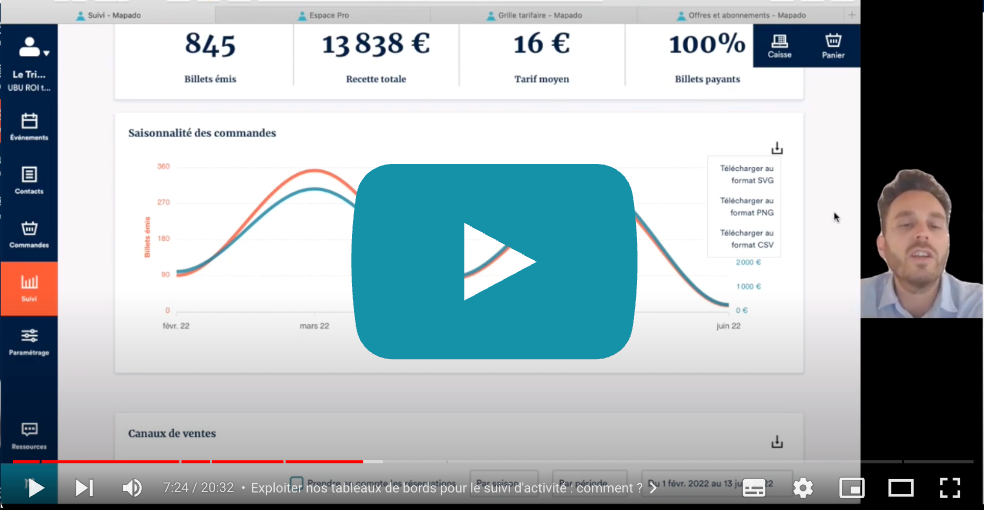Open the Caisse button
The image size is (984, 510).
coord(779,46)
